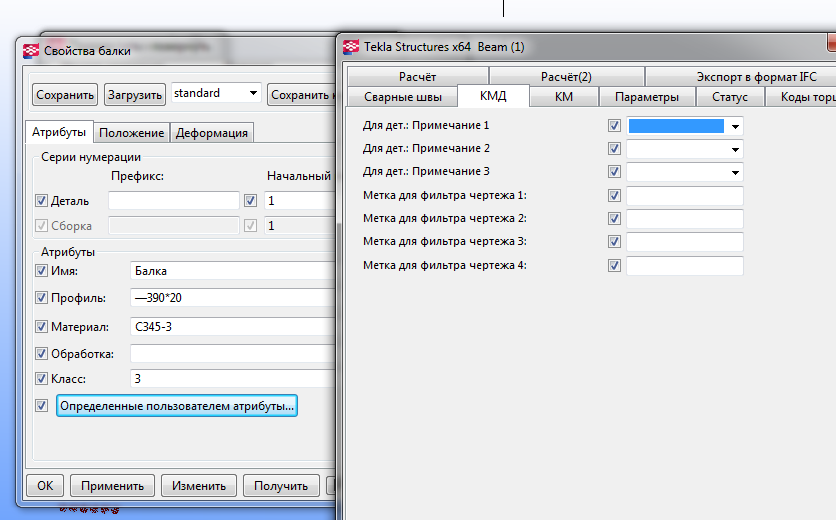Click the Деталь start number field

click(x=300, y=201)
